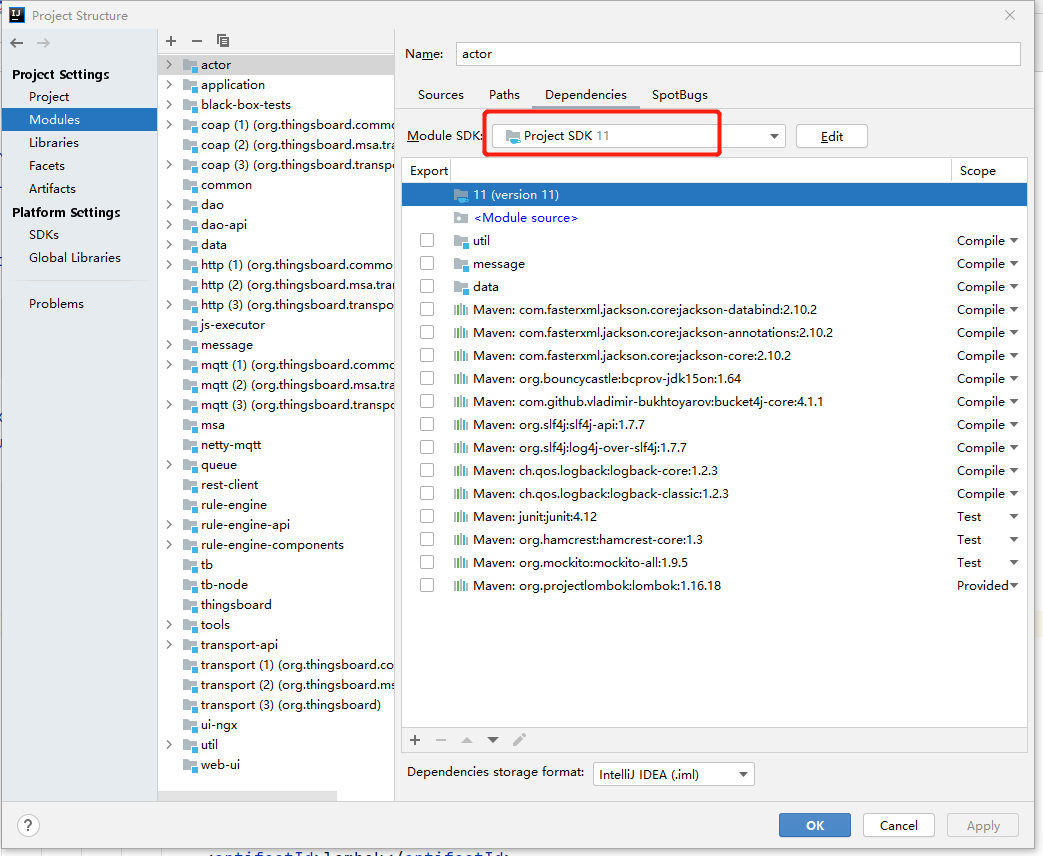Click the OK button
Screen dimensions: 1043x856
pos(815,825)
